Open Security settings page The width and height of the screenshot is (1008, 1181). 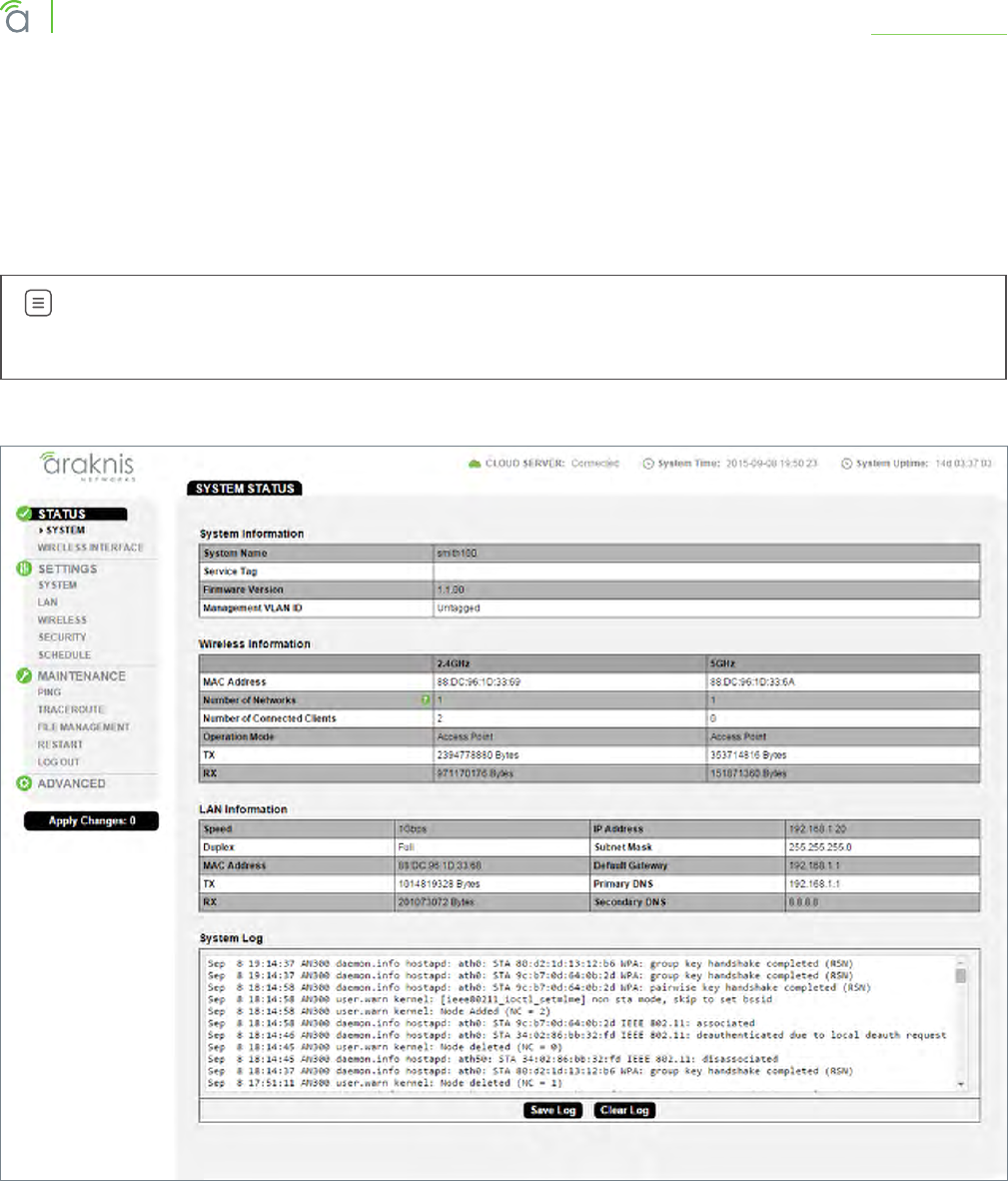click(x=63, y=637)
